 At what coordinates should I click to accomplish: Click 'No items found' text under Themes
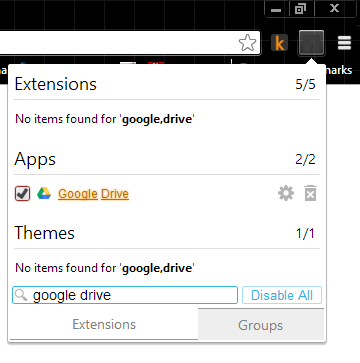[x=105, y=268]
